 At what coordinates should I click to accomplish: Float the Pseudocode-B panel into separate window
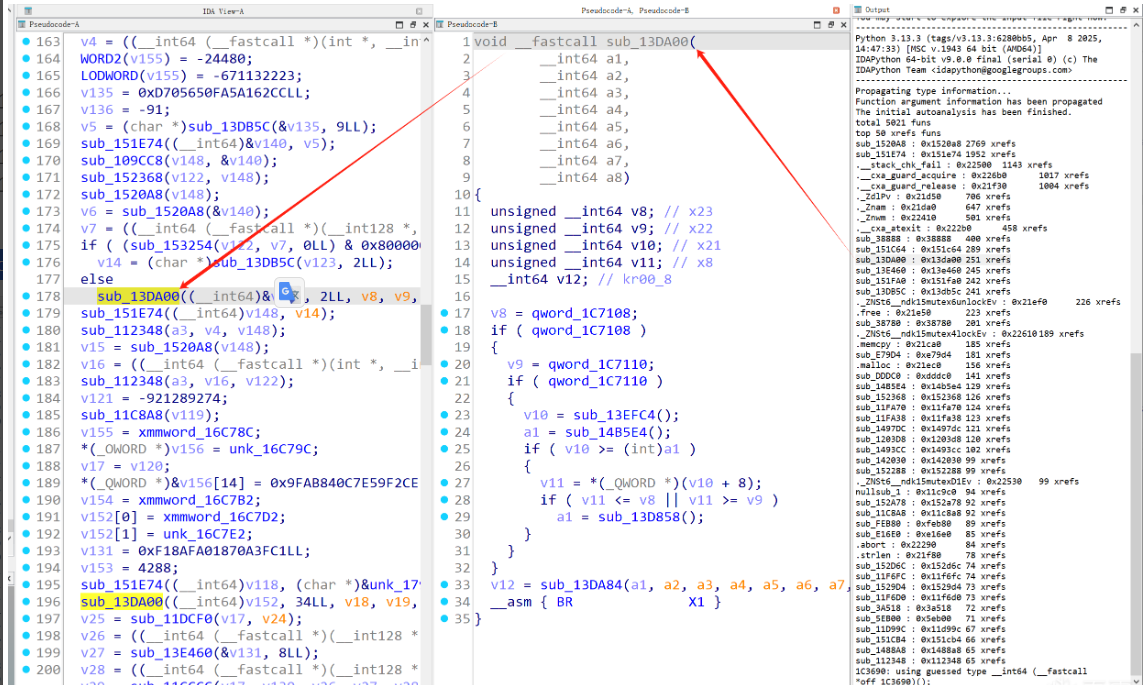(x=830, y=24)
